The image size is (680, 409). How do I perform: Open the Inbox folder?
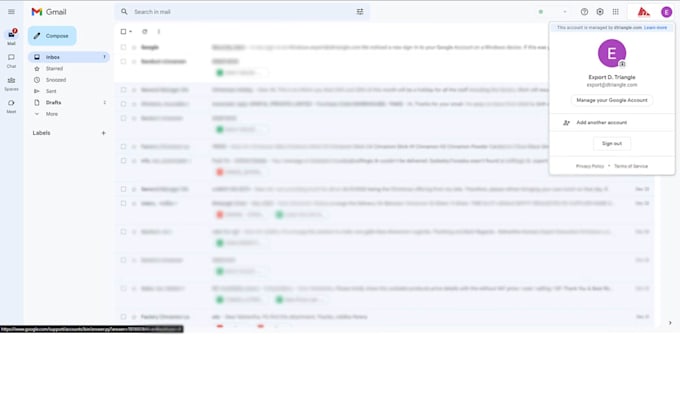69,57
